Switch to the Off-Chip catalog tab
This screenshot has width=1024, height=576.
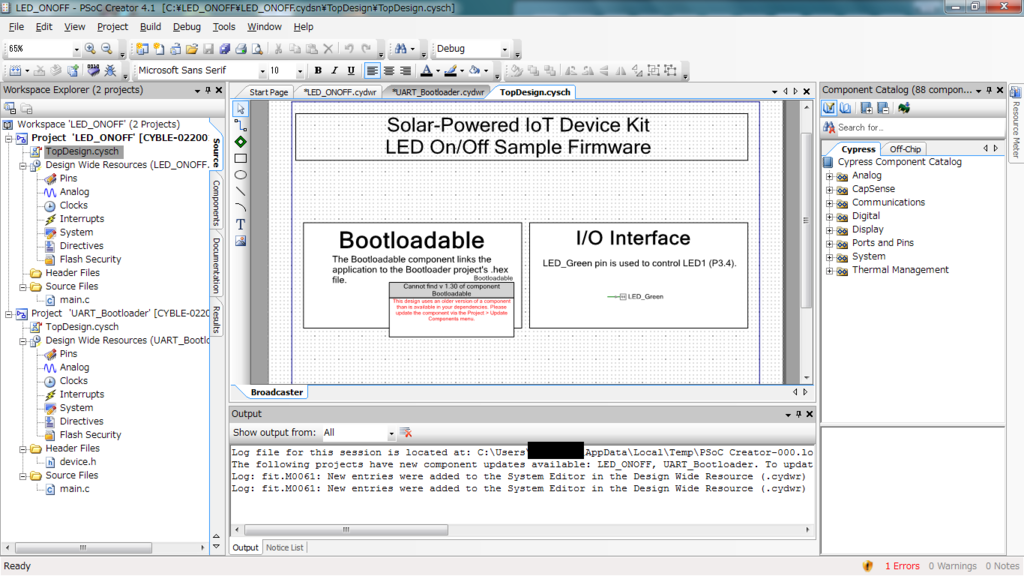click(x=904, y=149)
